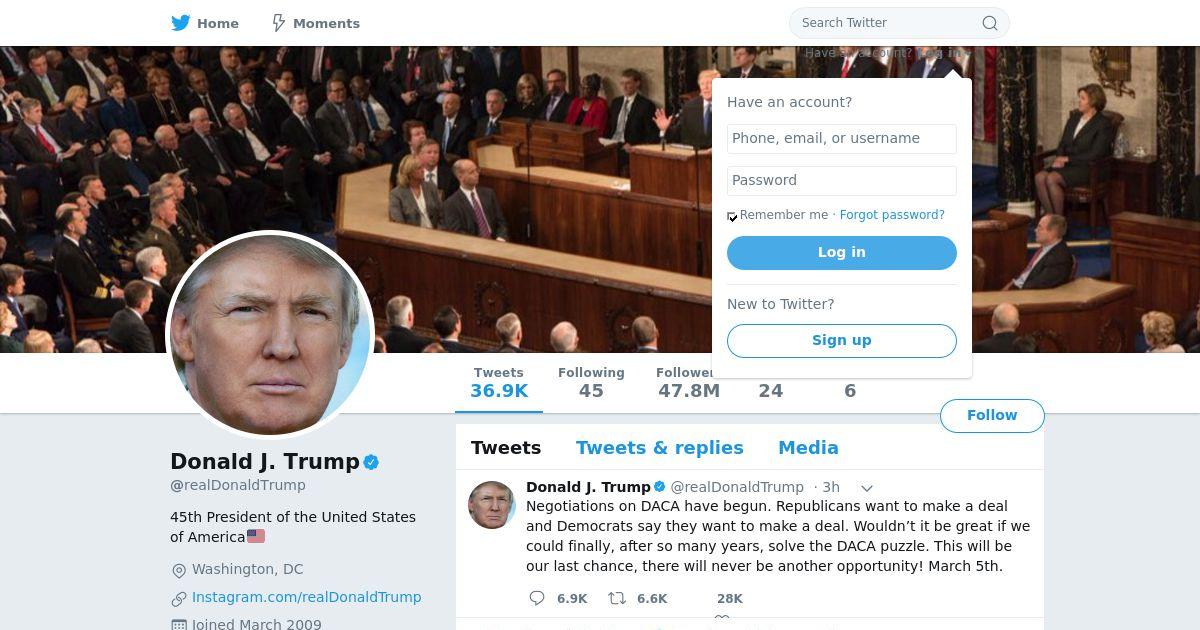Screen dimensions: 1200x630
Task: Open the Instagram.com/realDonaldTrump link
Action: point(306,597)
